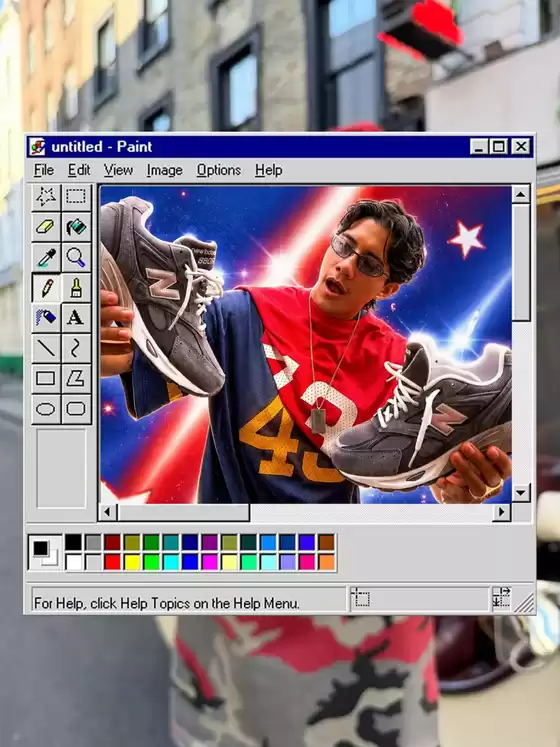The width and height of the screenshot is (560, 747).
Task: Select the Curve tool
Action: coord(76,348)
